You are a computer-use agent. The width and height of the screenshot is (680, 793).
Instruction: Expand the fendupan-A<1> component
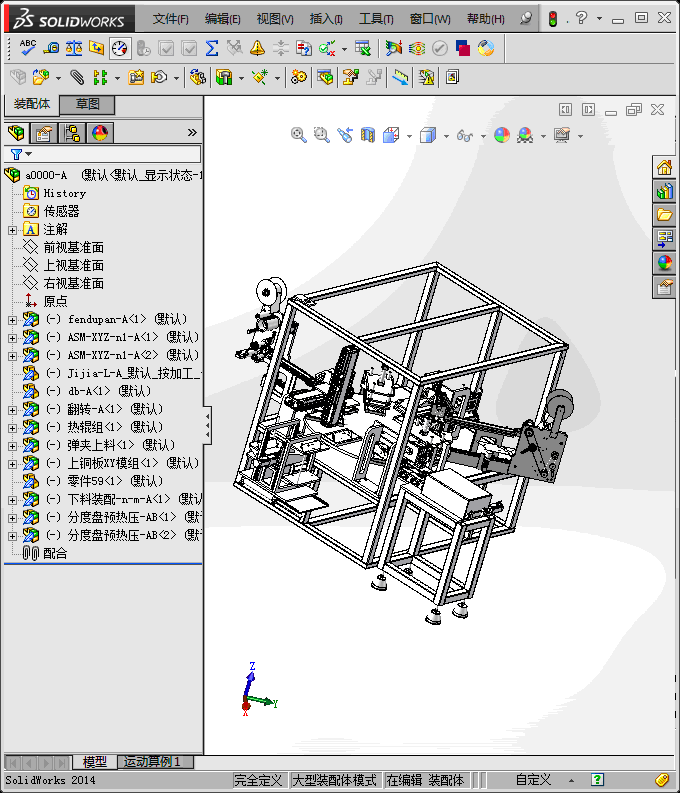pyautogui.click(x=13, y=320)
